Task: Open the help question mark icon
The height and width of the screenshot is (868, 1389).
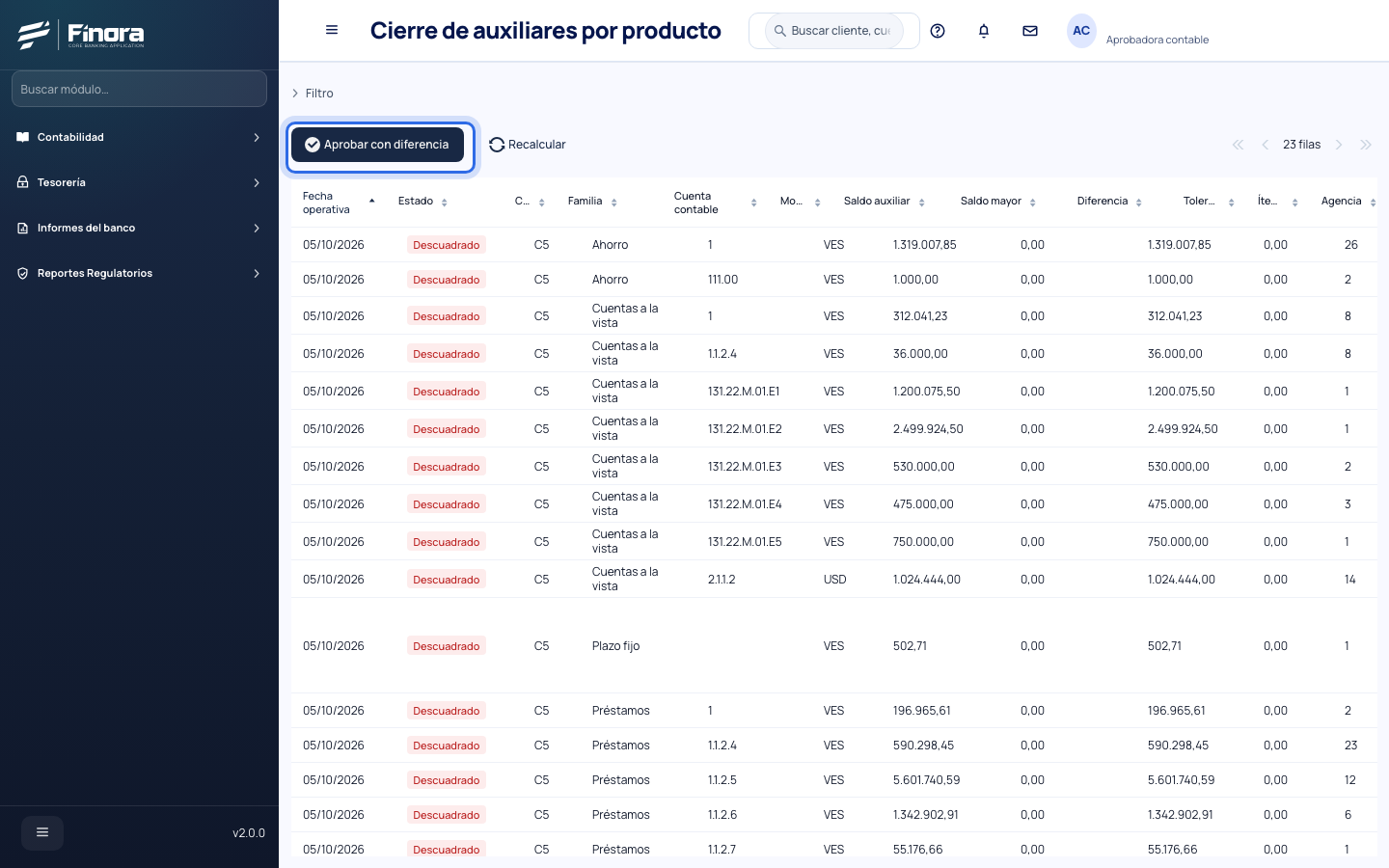Action: [x=938, y=31]
